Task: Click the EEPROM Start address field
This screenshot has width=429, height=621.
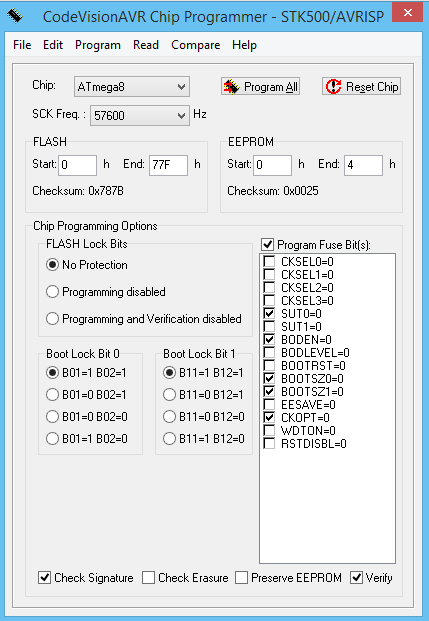Action: click(x=273, y=165)
